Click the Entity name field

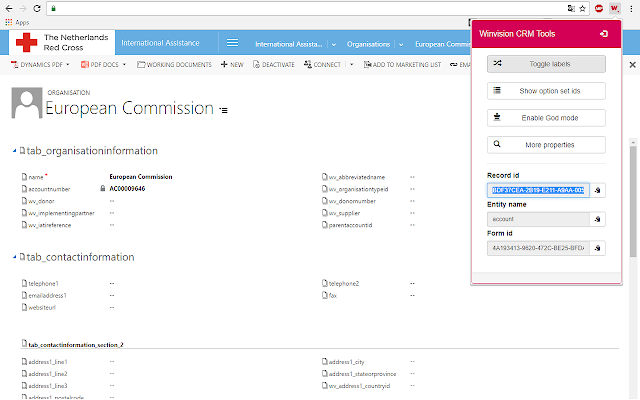point(538,219)
